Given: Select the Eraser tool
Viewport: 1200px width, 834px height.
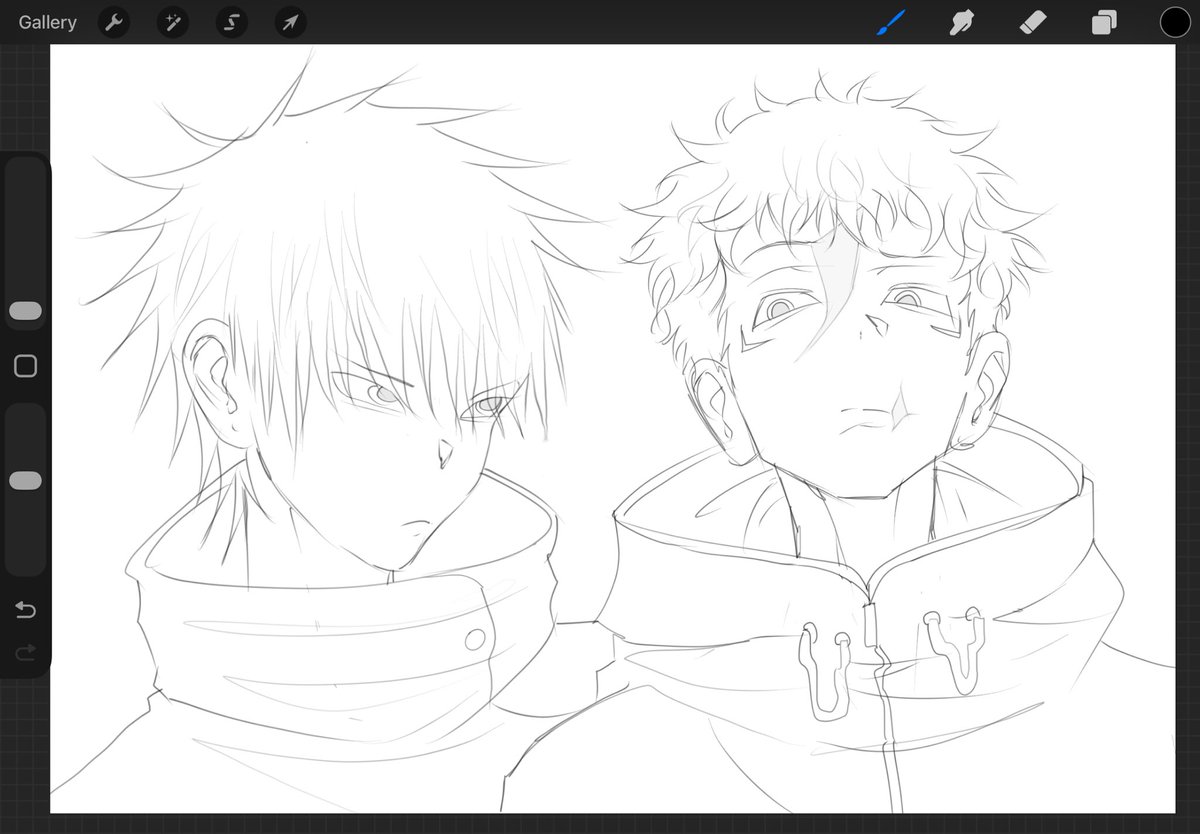Looking at the screenshot, I should (1032, 22).
